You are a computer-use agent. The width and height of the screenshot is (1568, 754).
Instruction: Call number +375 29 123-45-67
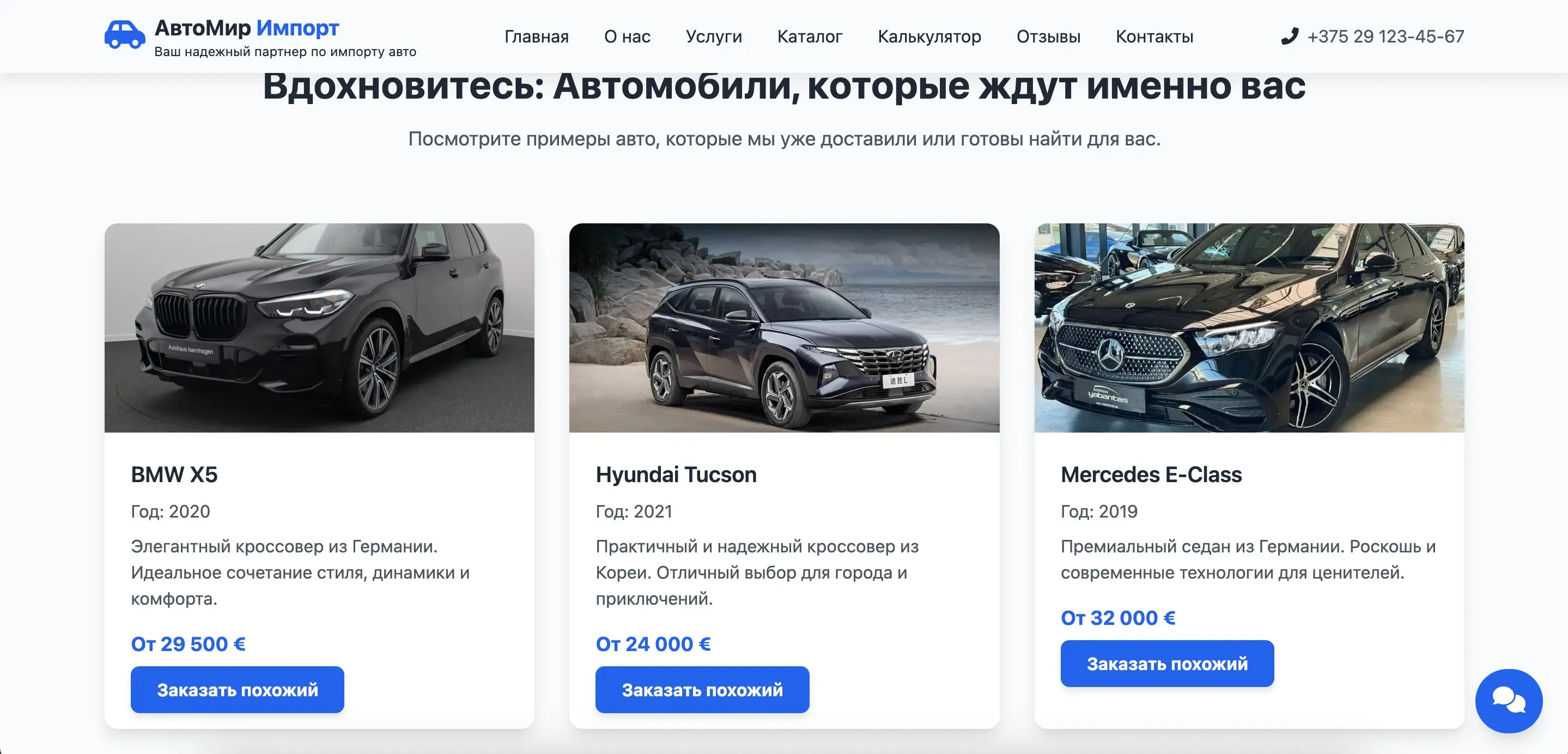click(x=1385, y=37)
